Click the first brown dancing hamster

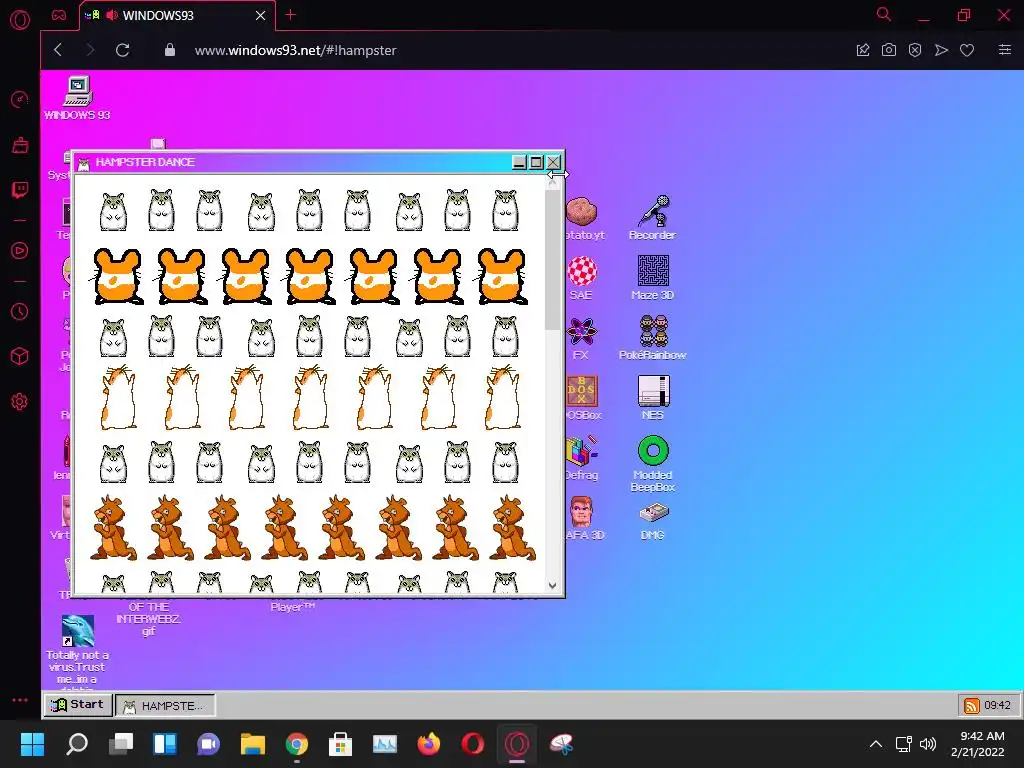(114, 528)
